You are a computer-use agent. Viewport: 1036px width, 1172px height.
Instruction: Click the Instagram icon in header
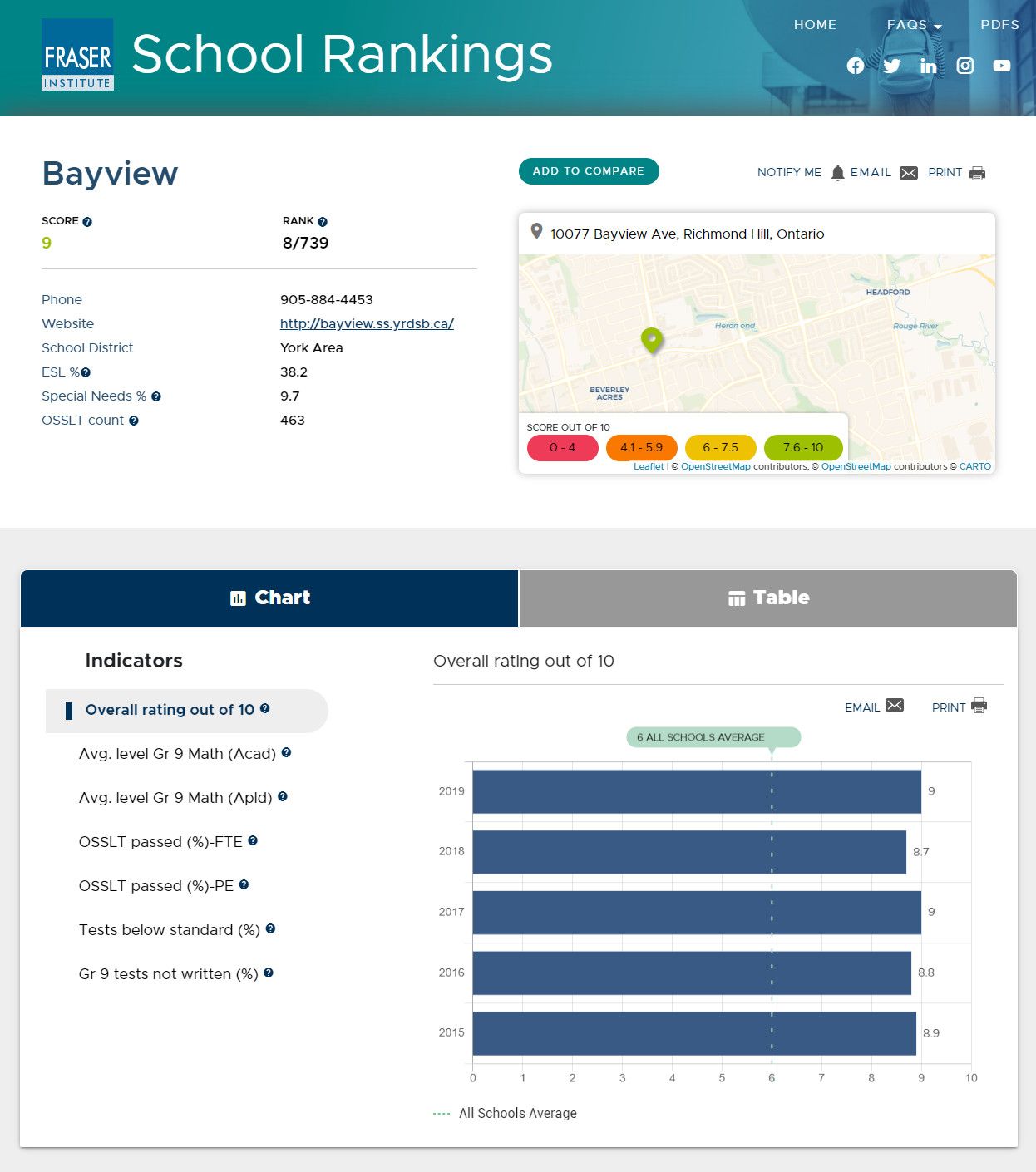(964, 66)
